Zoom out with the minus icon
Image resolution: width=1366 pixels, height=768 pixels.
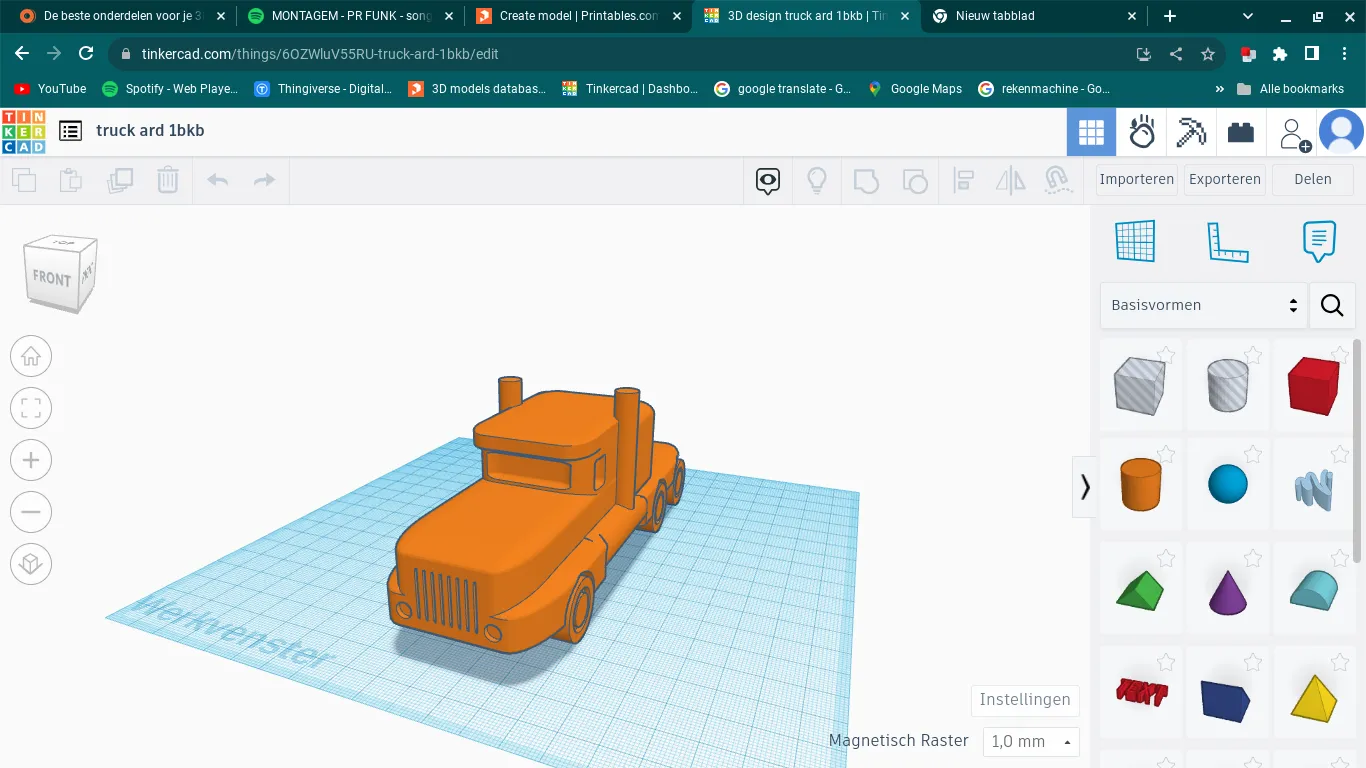point(31,512)
